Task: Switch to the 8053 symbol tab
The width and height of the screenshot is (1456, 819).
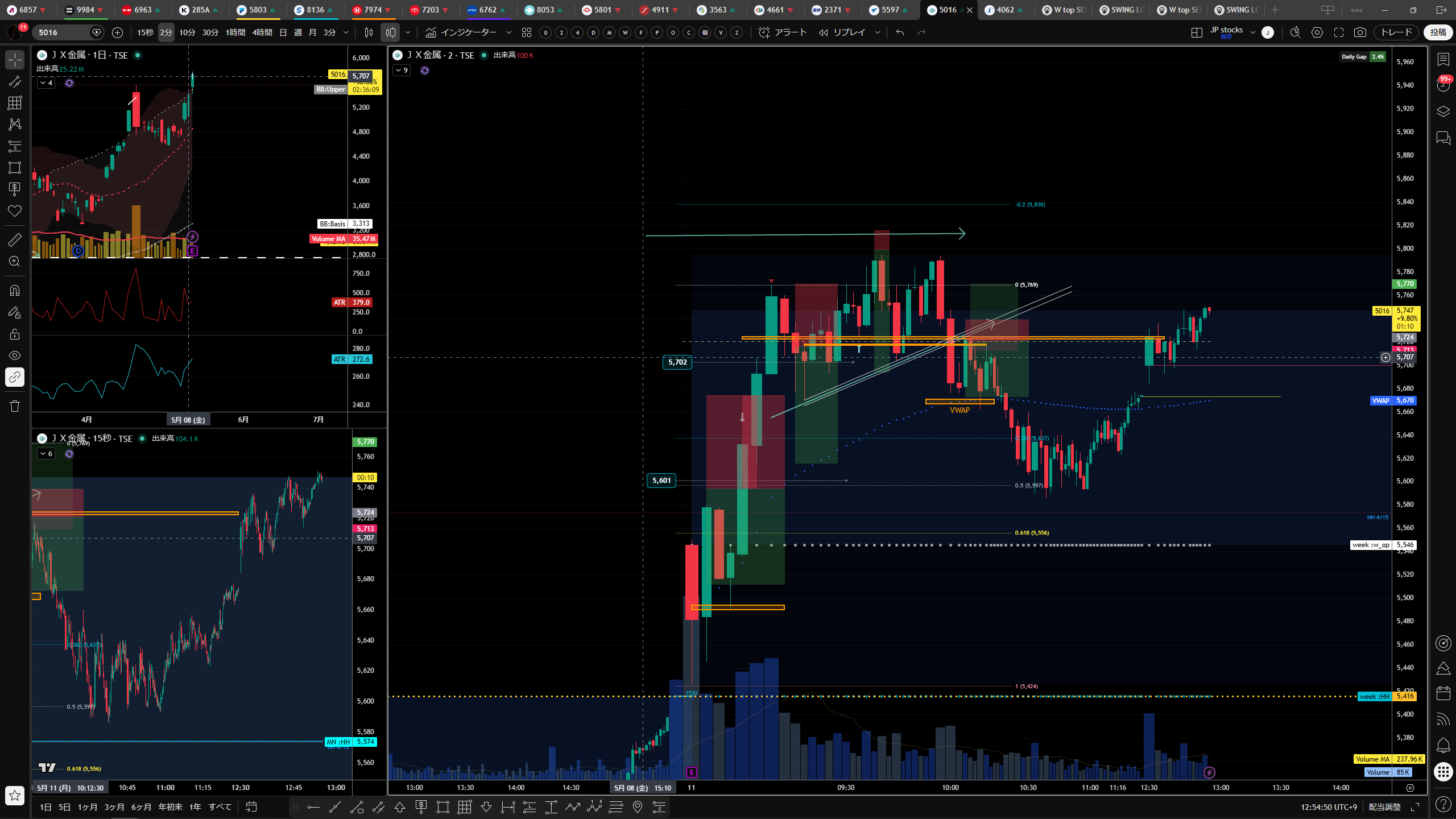Action: tap(545, 10)
